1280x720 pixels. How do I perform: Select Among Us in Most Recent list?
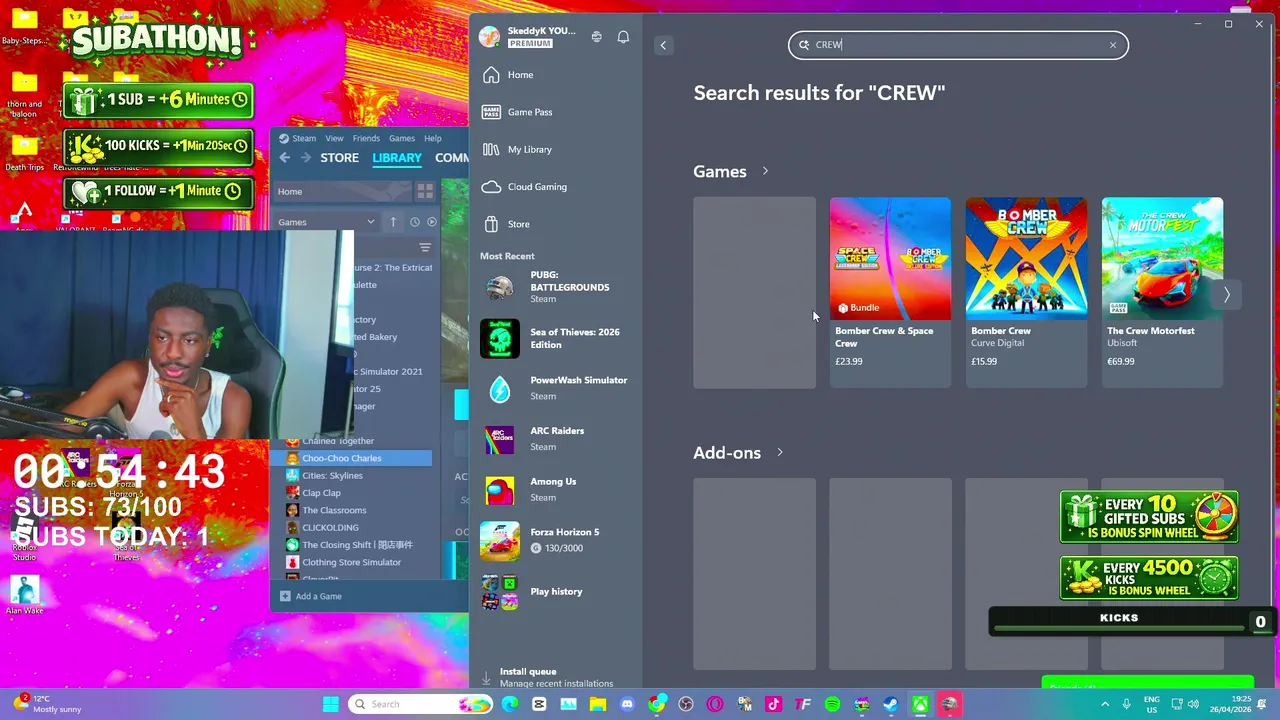tap(556, 489)
